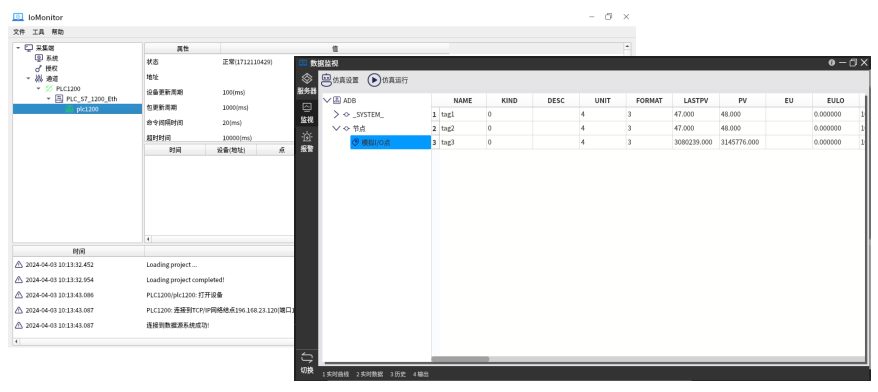The width and height of the screenshot is (878, 392).
Task: Select the tag2 cell
Action: pyautogui.click(x=463, y=128)
